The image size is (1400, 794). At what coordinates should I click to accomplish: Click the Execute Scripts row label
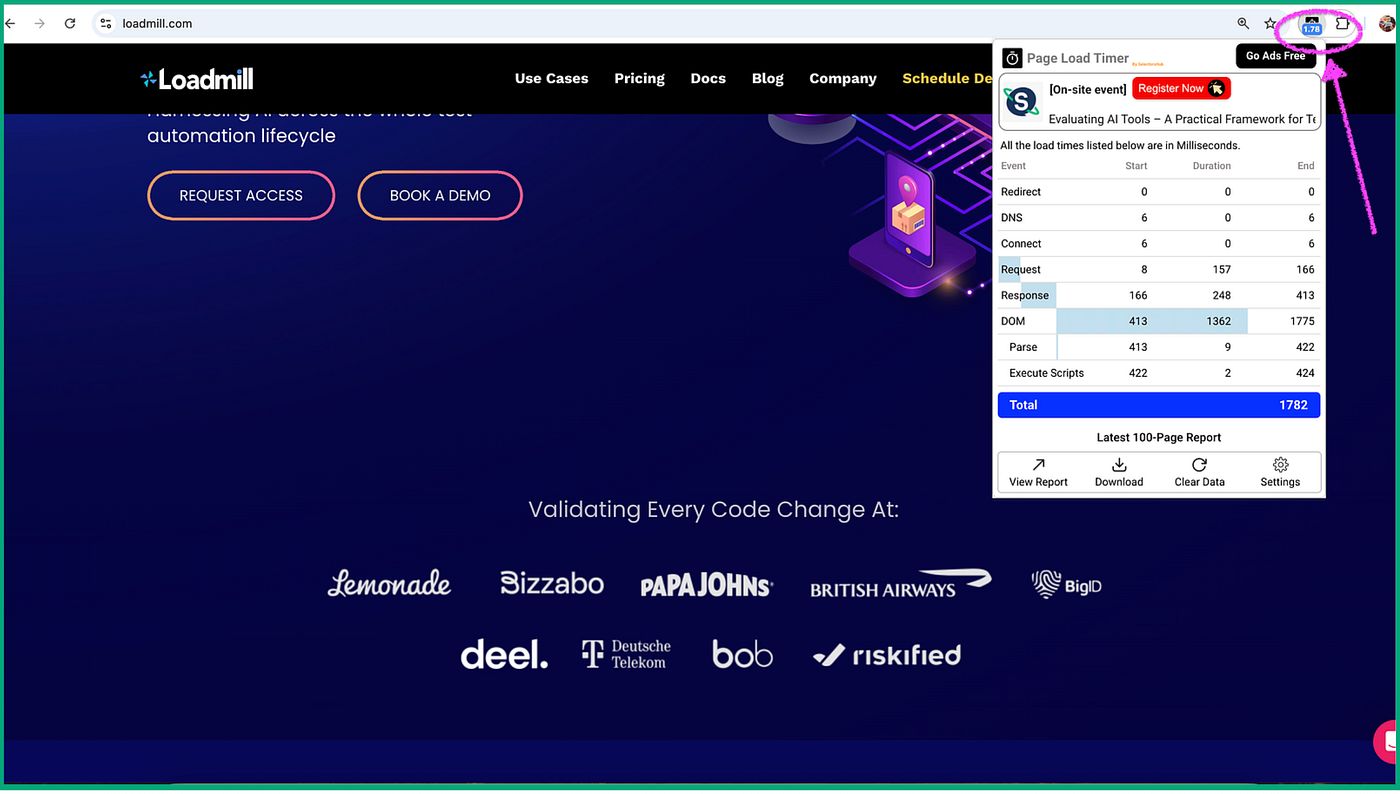(x=1047, y=373)
